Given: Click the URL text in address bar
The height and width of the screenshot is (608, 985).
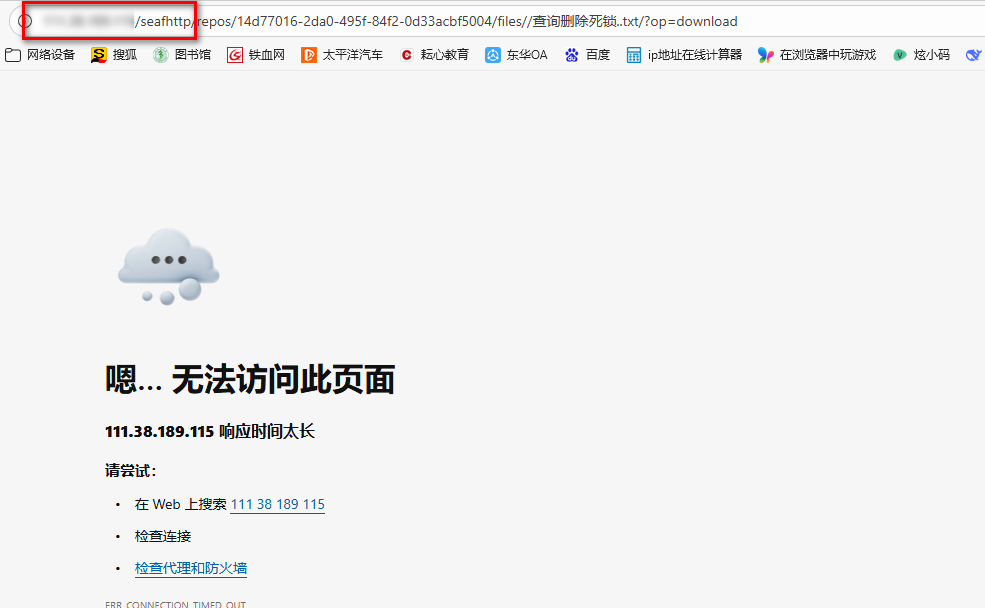Looking at the screenshot, I should [x=450, y=21].
